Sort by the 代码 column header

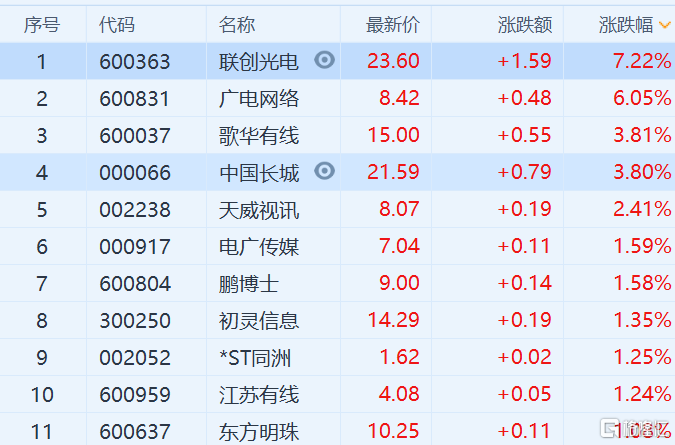click(117, 25)
